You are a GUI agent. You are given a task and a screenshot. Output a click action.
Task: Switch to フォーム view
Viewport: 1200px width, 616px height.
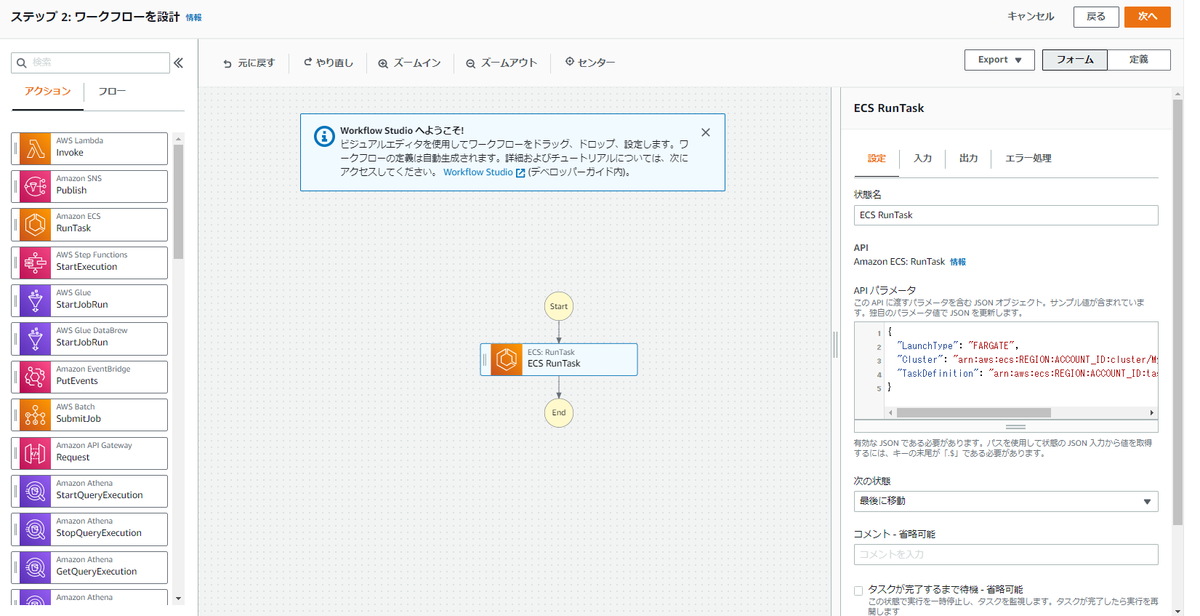pos(1075,60)
